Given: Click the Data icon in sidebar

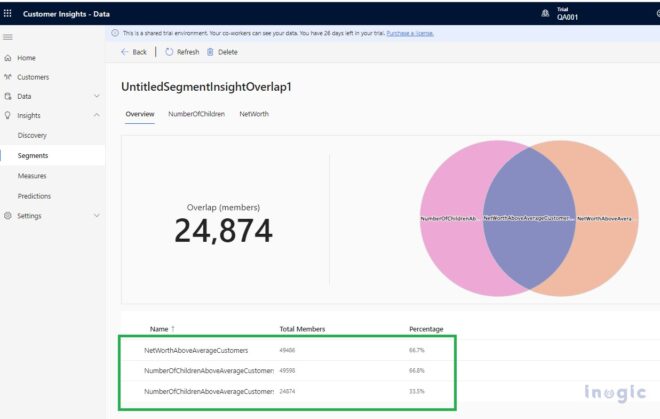Looking at the screenshot, I should 8,96.
